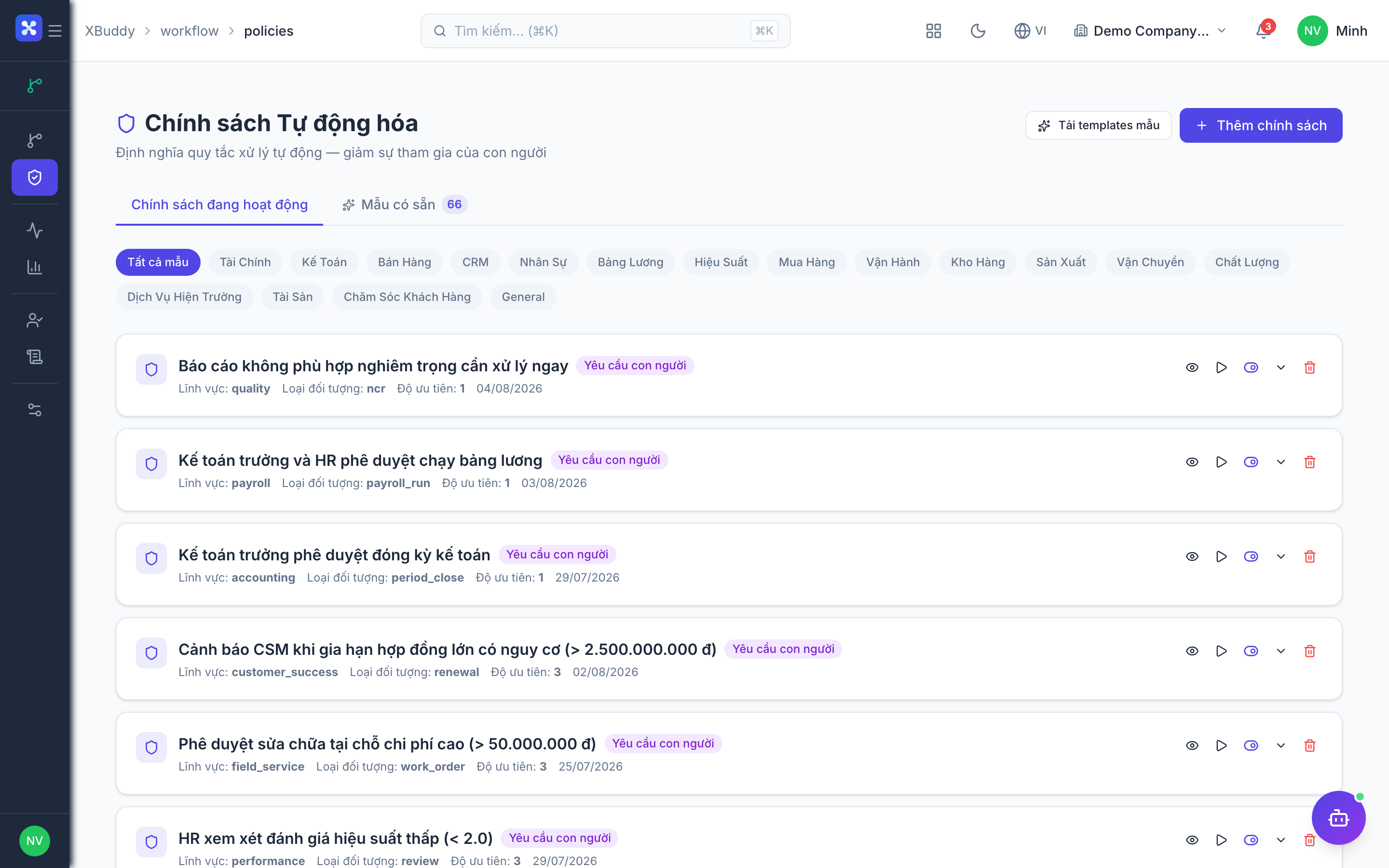The width and height of the screenshot is (1389, 868).
Task: Filter by Tài Chính category
Action: click(x=245, y=262)
